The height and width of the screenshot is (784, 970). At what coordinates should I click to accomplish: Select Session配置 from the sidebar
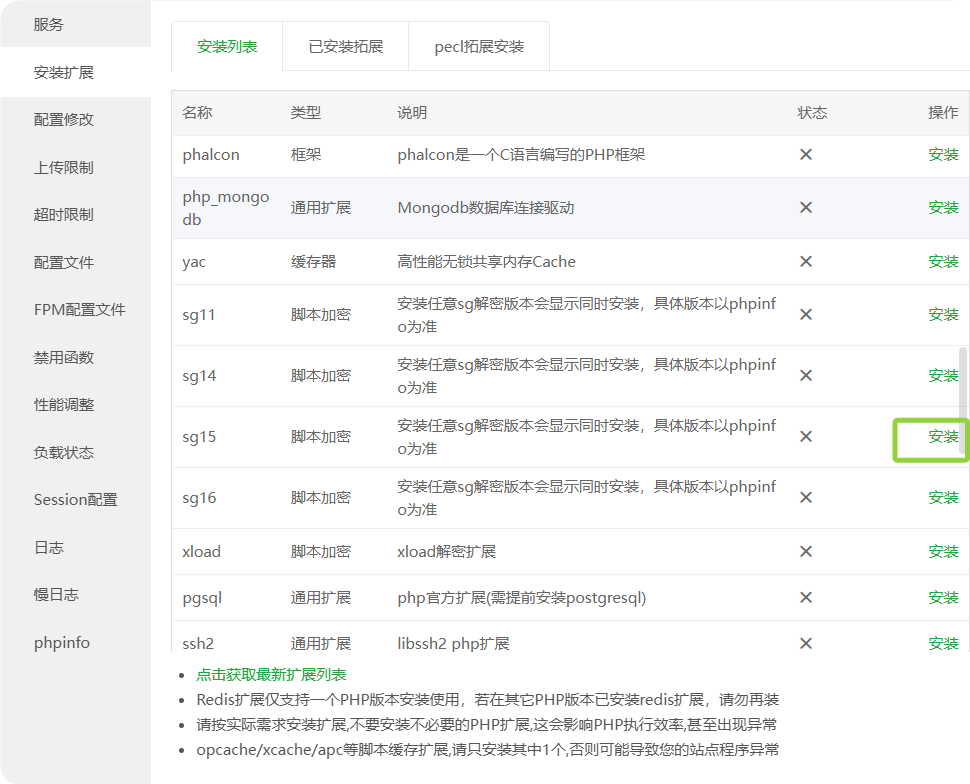click(75, 500)
